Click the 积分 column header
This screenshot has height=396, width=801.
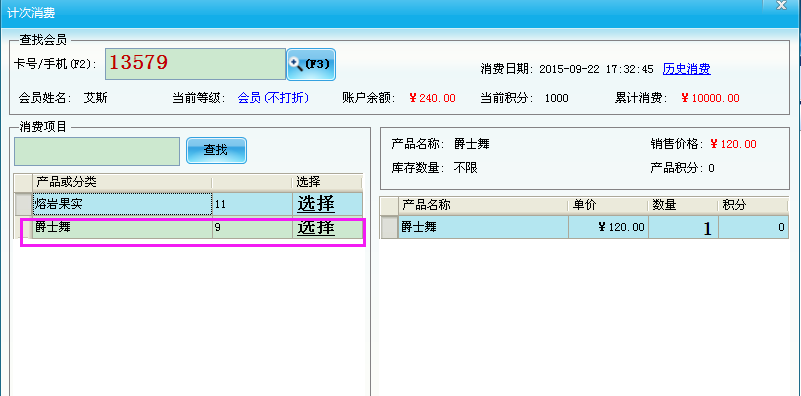pyautogui.click(x=753, y=205)
